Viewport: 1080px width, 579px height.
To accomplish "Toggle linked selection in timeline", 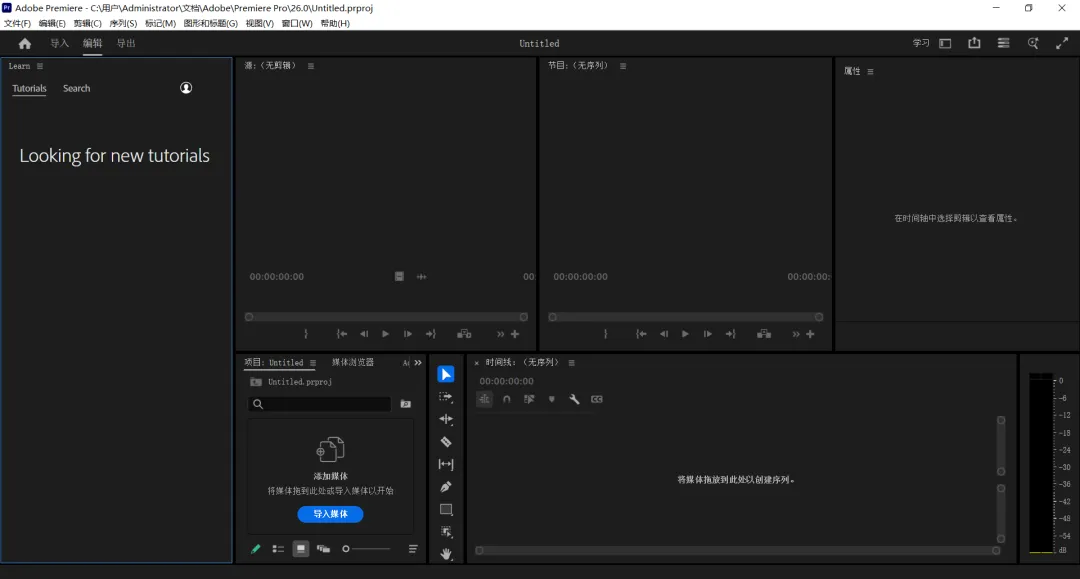I will [529, 399].
